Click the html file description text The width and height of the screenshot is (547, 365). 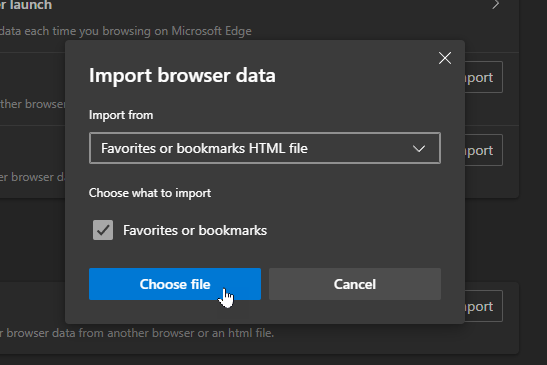137,333
